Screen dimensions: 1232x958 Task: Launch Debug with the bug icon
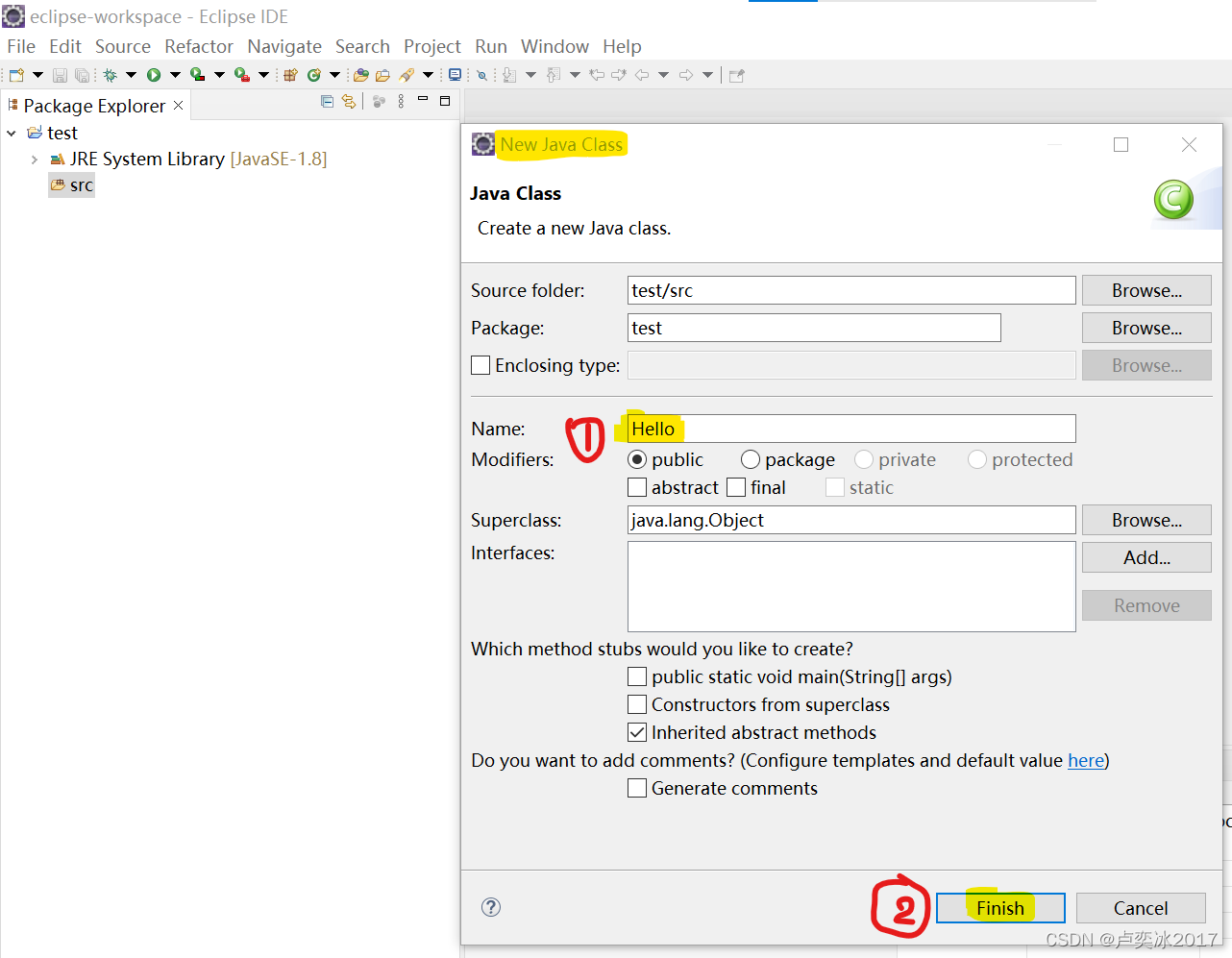tap(110, 75)
